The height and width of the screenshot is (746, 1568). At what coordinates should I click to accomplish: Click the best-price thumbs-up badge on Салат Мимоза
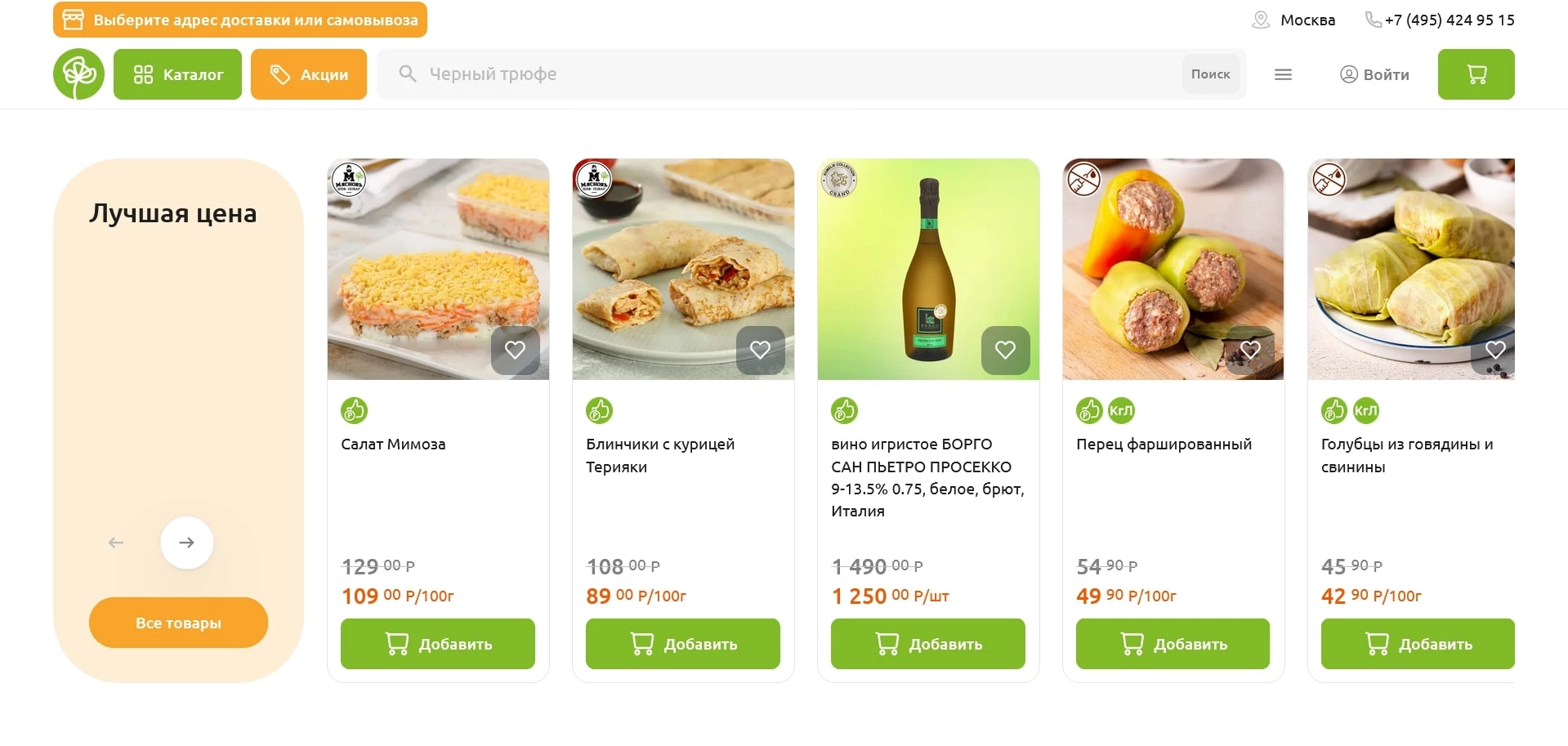tap(354, 410)
